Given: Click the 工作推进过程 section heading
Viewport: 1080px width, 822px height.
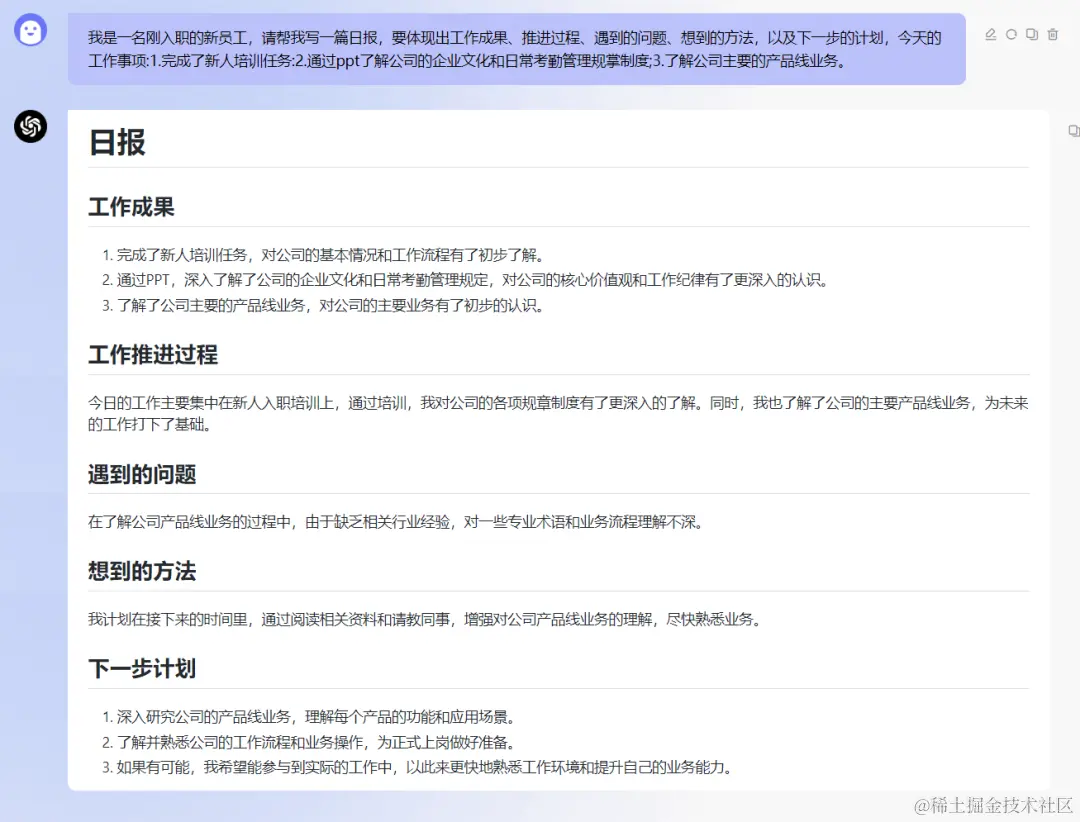Looking at the screenshot, I should (153, 355).
